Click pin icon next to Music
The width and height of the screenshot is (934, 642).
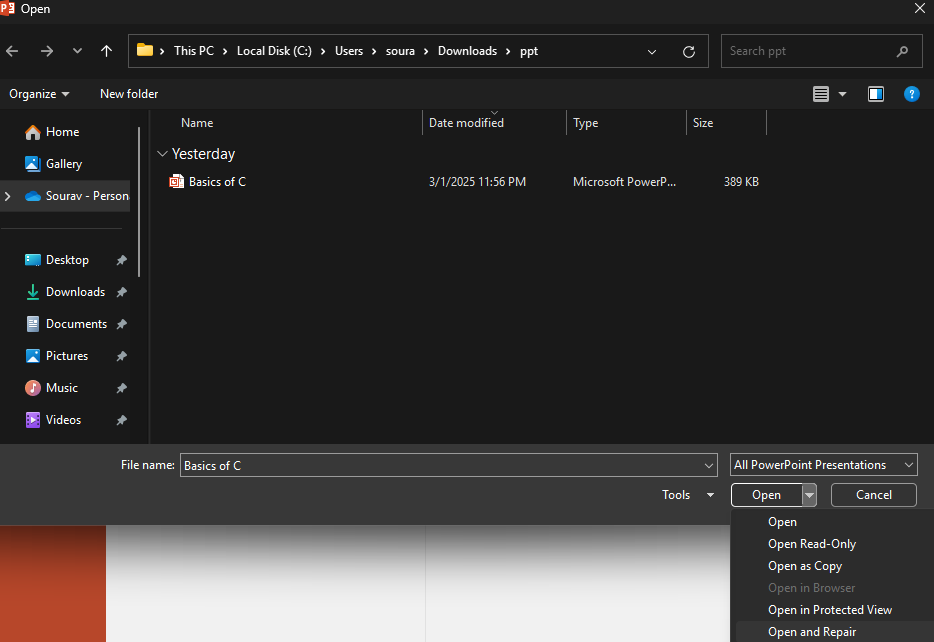(122, 388)
